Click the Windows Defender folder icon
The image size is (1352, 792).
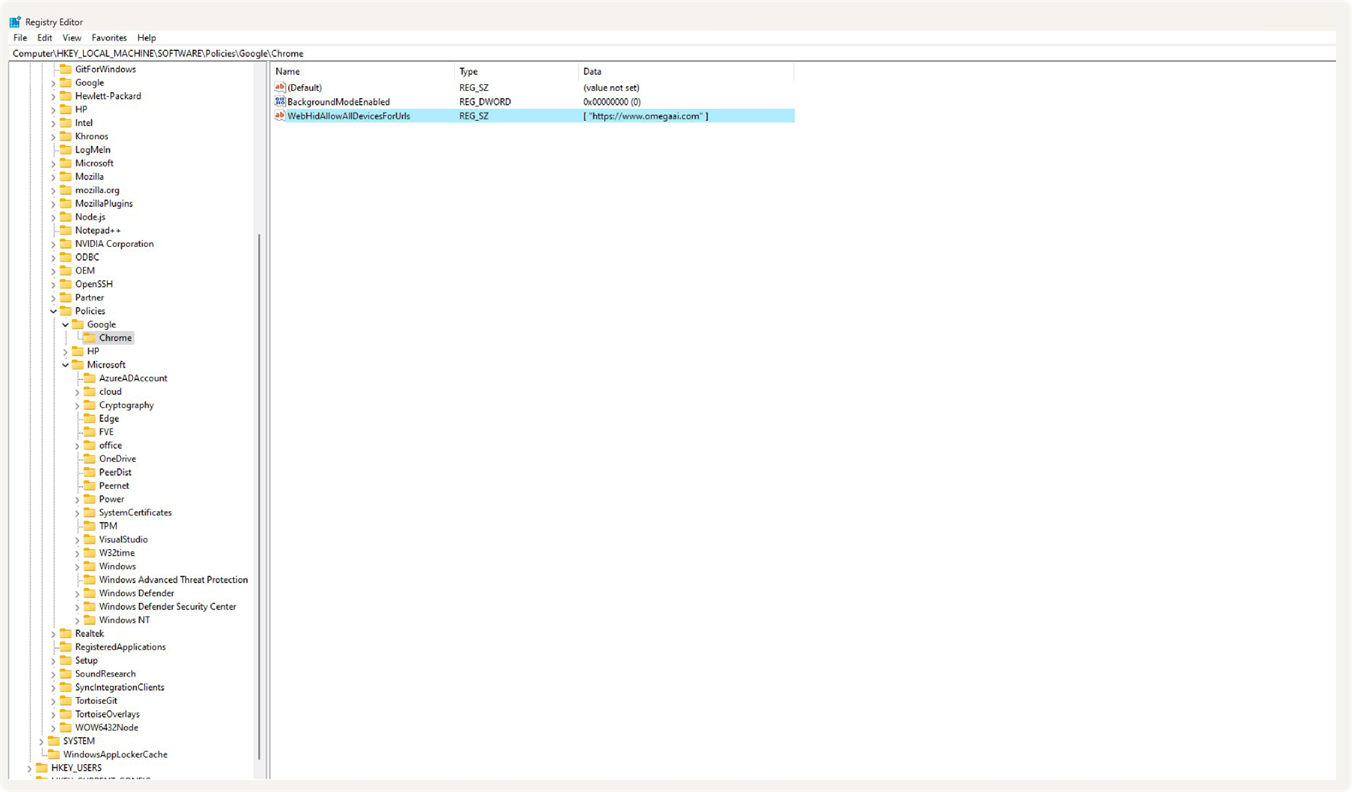tap(90, 593)
